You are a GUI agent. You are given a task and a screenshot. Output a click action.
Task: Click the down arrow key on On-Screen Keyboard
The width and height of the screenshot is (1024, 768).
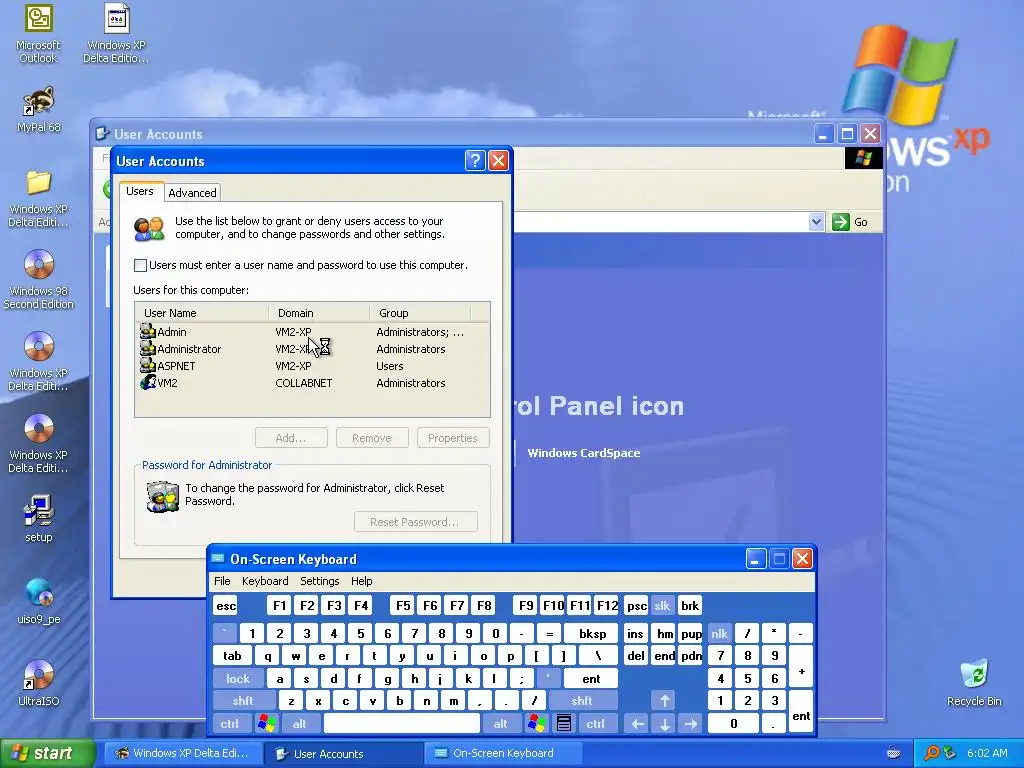(664, 724)
